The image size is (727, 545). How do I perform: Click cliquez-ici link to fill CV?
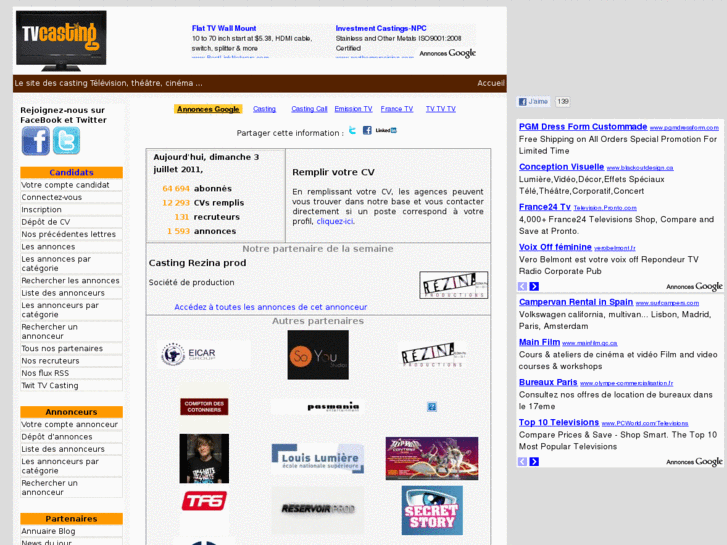[335, 221]
